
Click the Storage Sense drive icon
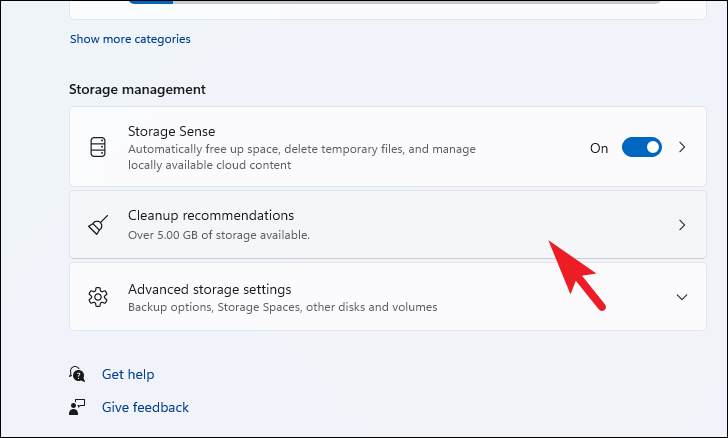coord(97,147)
